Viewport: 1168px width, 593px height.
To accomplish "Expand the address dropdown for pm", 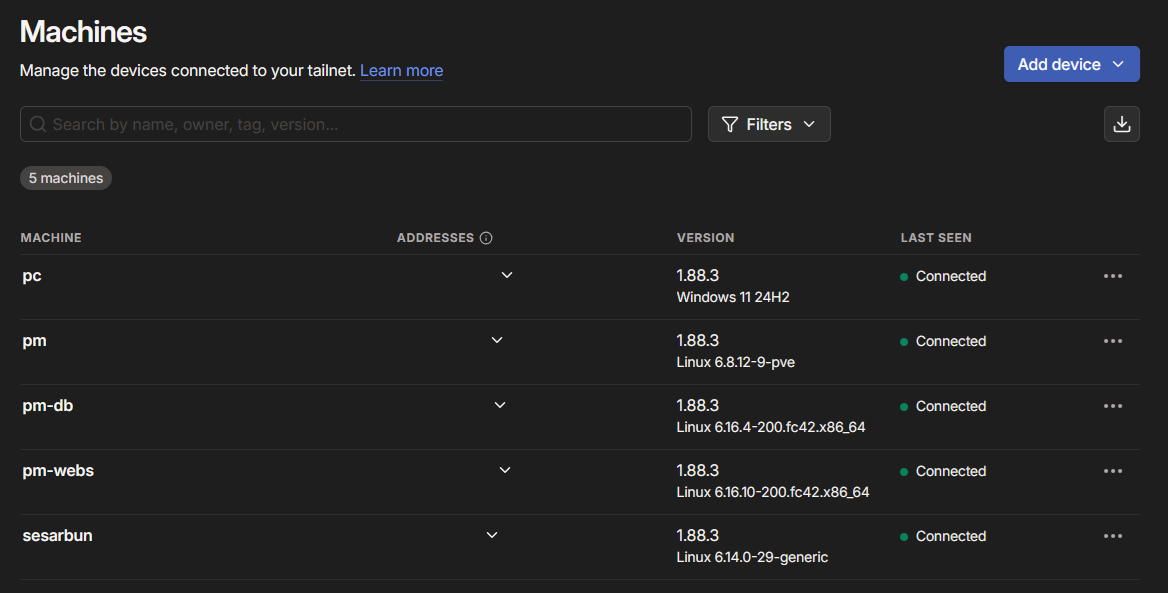I will click(x=497, y=340).
